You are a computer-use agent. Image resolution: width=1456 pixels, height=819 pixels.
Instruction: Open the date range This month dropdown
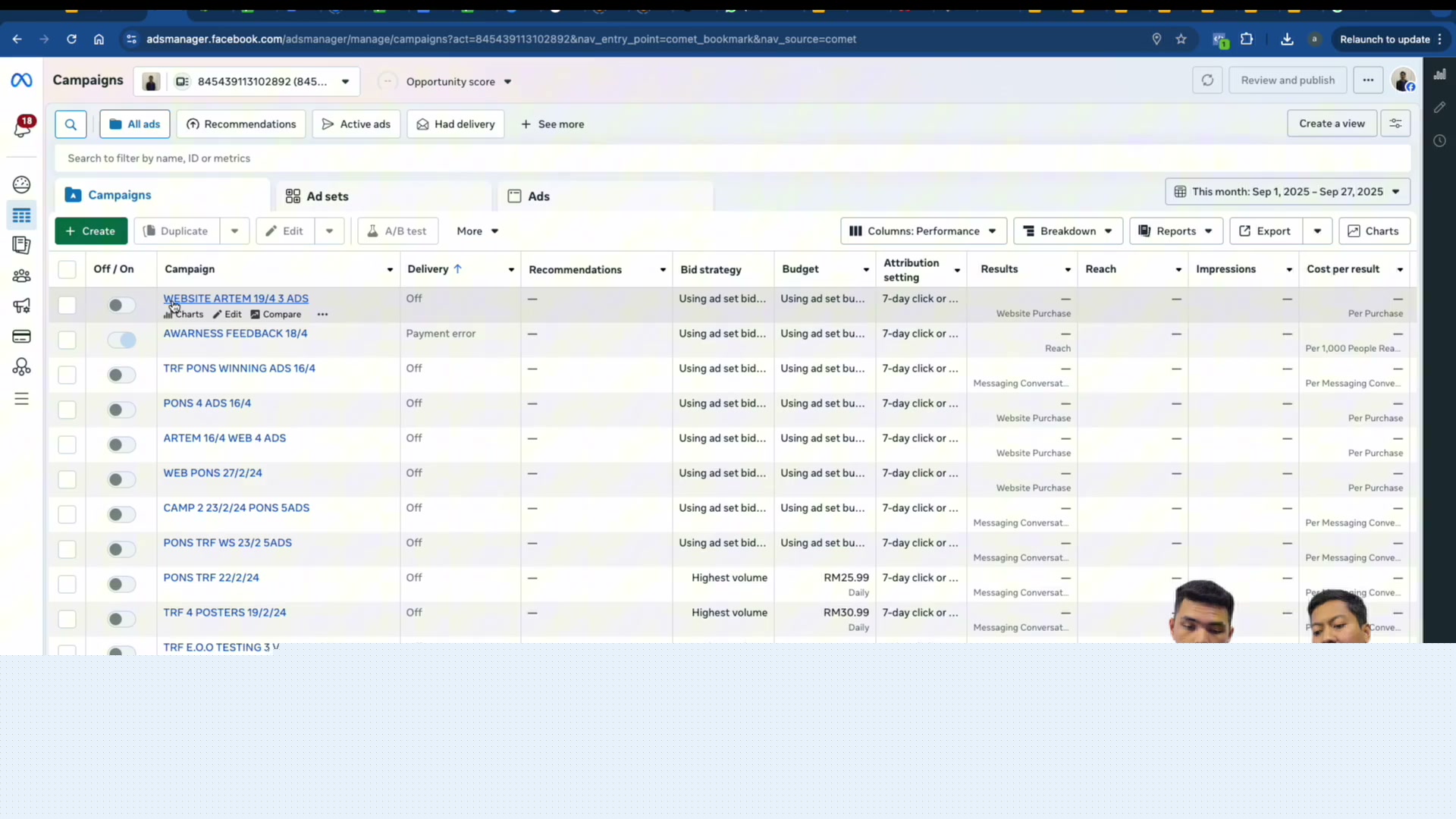[x=1288, y=192]
